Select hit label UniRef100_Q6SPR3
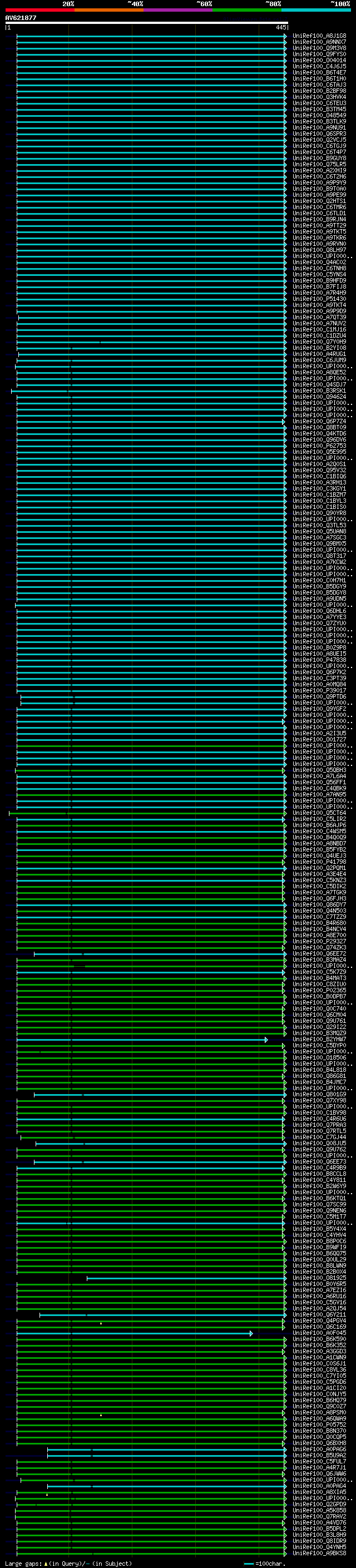Viewport: 356px width, 1568px height. 319,134
